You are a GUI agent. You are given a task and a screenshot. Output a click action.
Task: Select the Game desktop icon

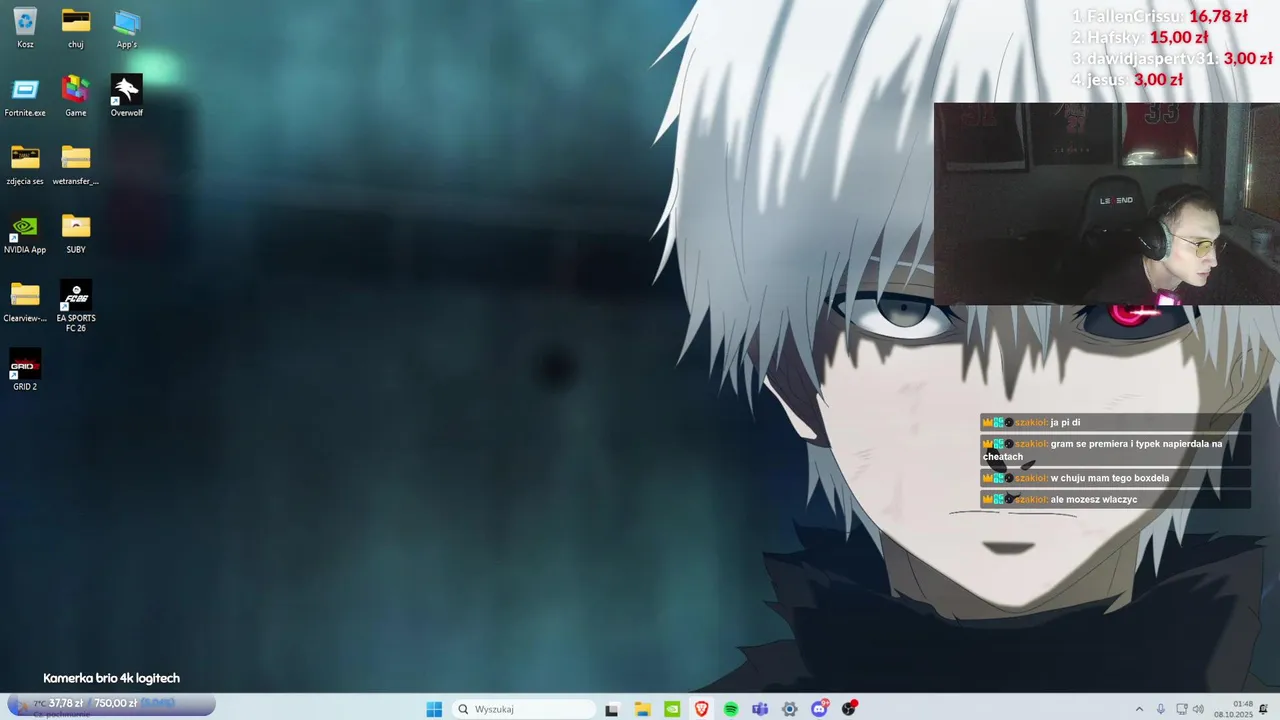(x=76, y=96)
